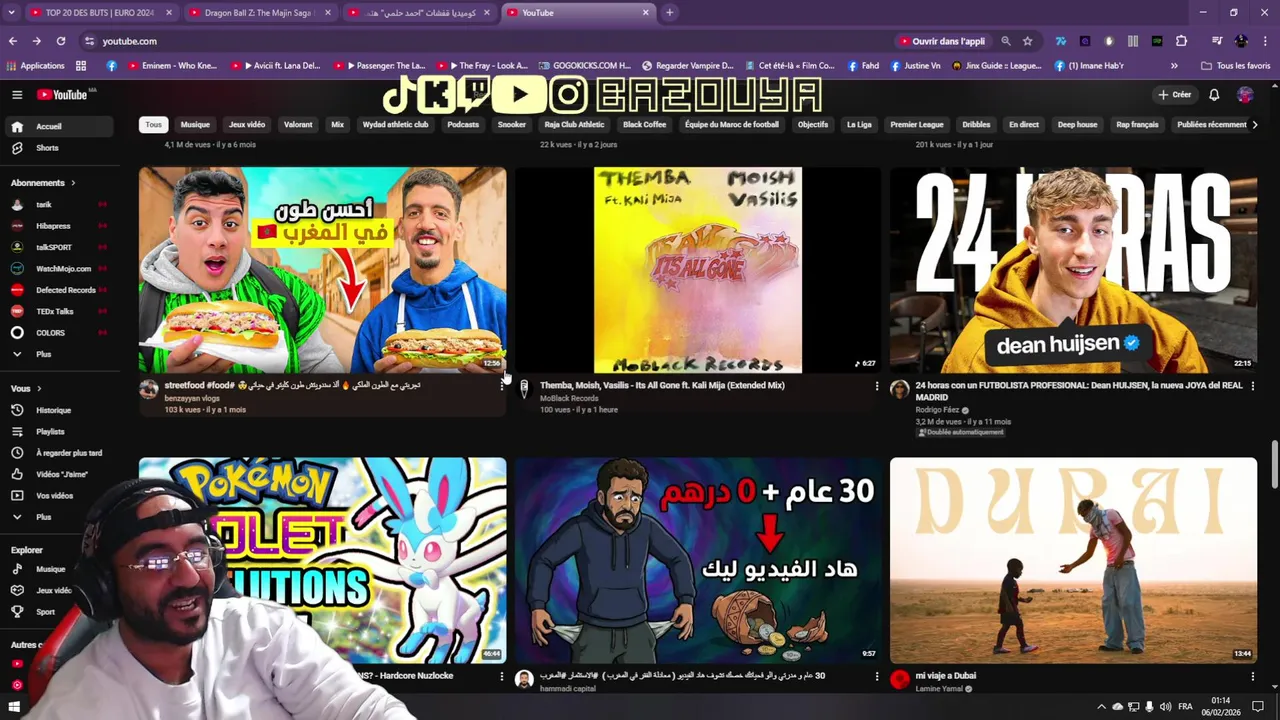Bookmark this page with the star icon
This screenshot has height=720, width=1280.
tap(1027, 41)
